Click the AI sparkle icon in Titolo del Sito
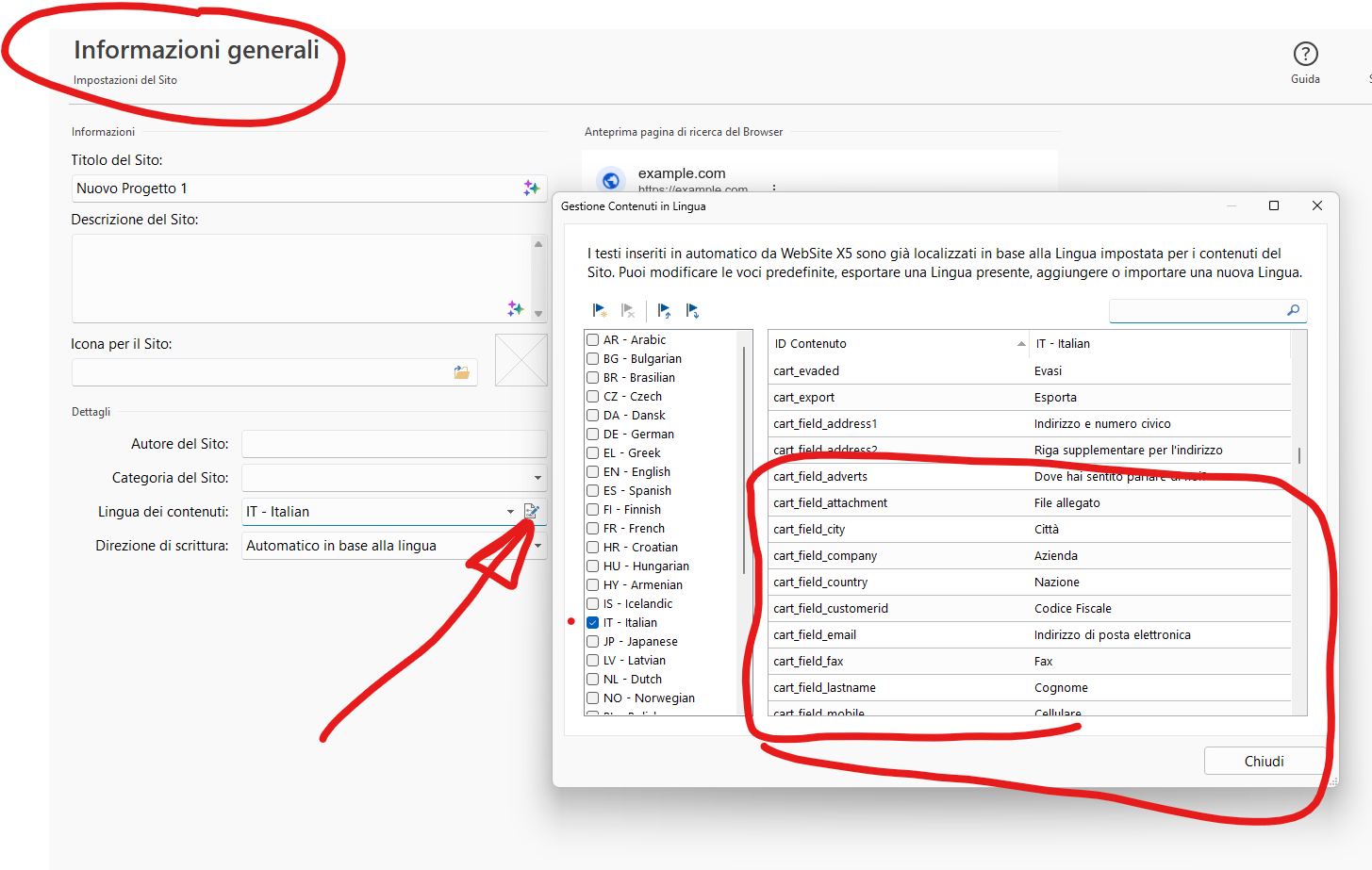1372x870 pixels. click(531, 189)
